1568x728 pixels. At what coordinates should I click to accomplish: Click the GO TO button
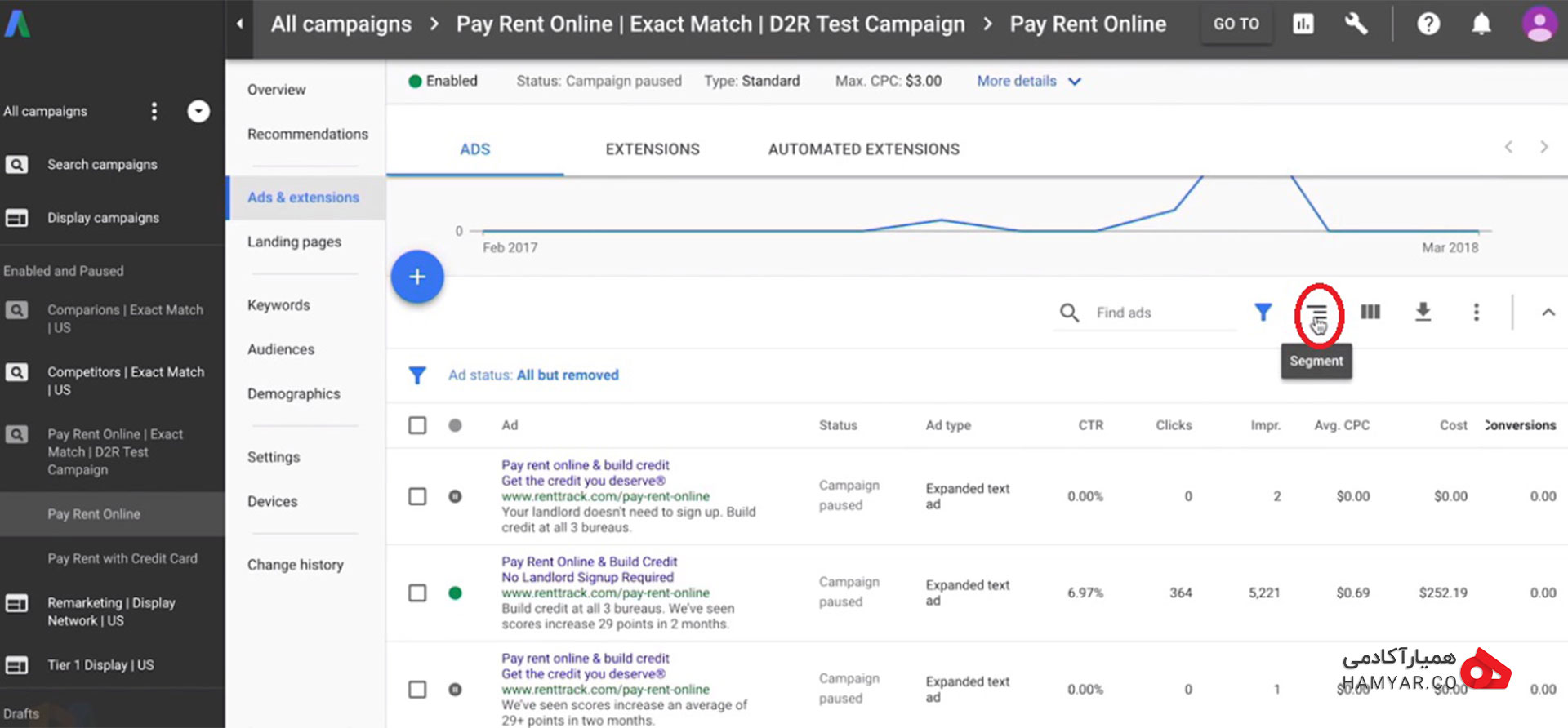click(1236, 24)
